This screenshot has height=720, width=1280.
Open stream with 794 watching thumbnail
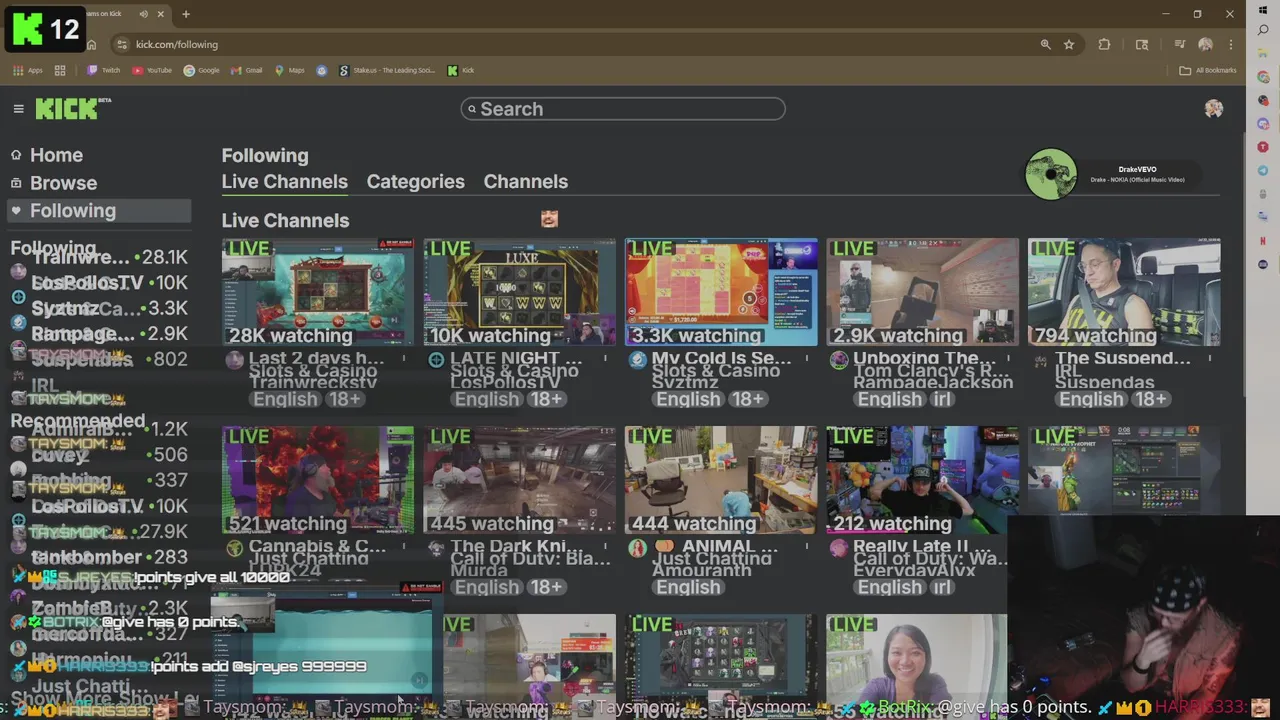(x=1124, y=292)
